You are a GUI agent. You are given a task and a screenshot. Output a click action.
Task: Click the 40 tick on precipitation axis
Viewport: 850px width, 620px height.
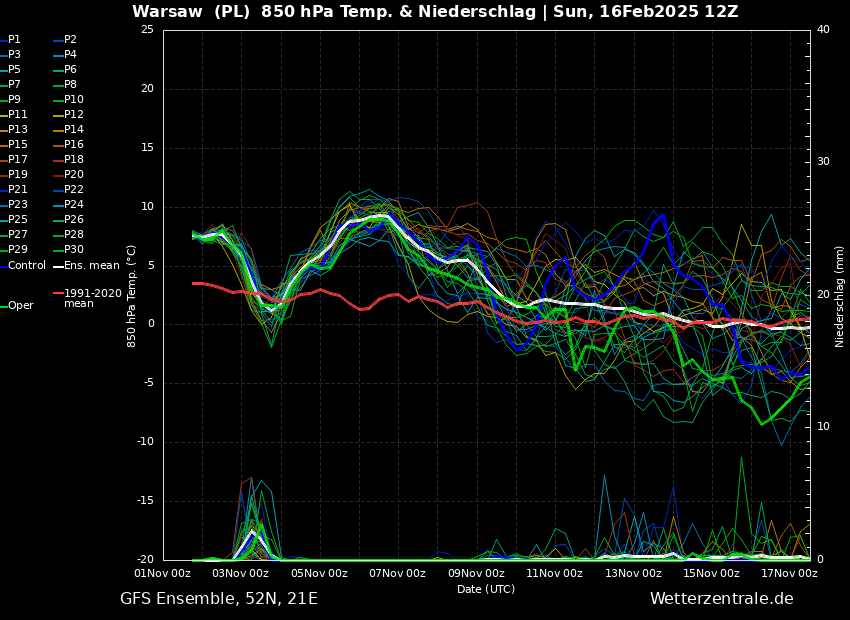point(823,30)
